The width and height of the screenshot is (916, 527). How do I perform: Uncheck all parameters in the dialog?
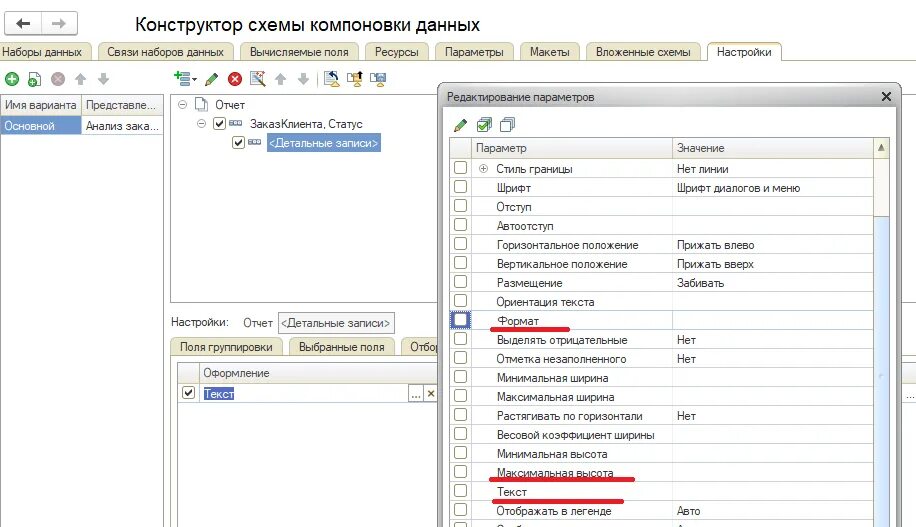508,124
